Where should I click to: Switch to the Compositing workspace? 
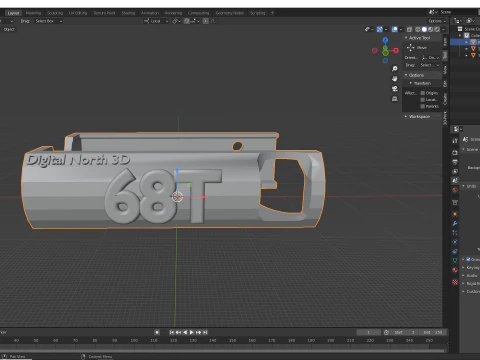(x=199, y=13)
